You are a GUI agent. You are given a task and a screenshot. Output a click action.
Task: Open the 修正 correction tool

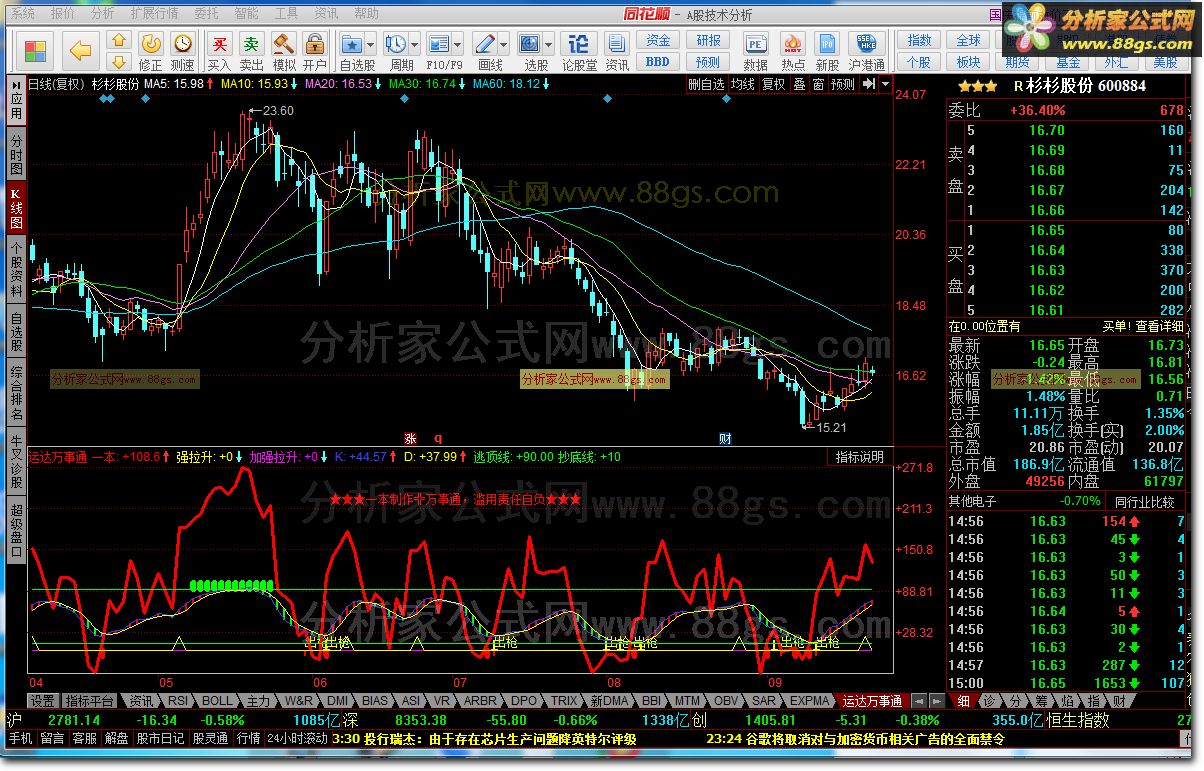point(150,50)
